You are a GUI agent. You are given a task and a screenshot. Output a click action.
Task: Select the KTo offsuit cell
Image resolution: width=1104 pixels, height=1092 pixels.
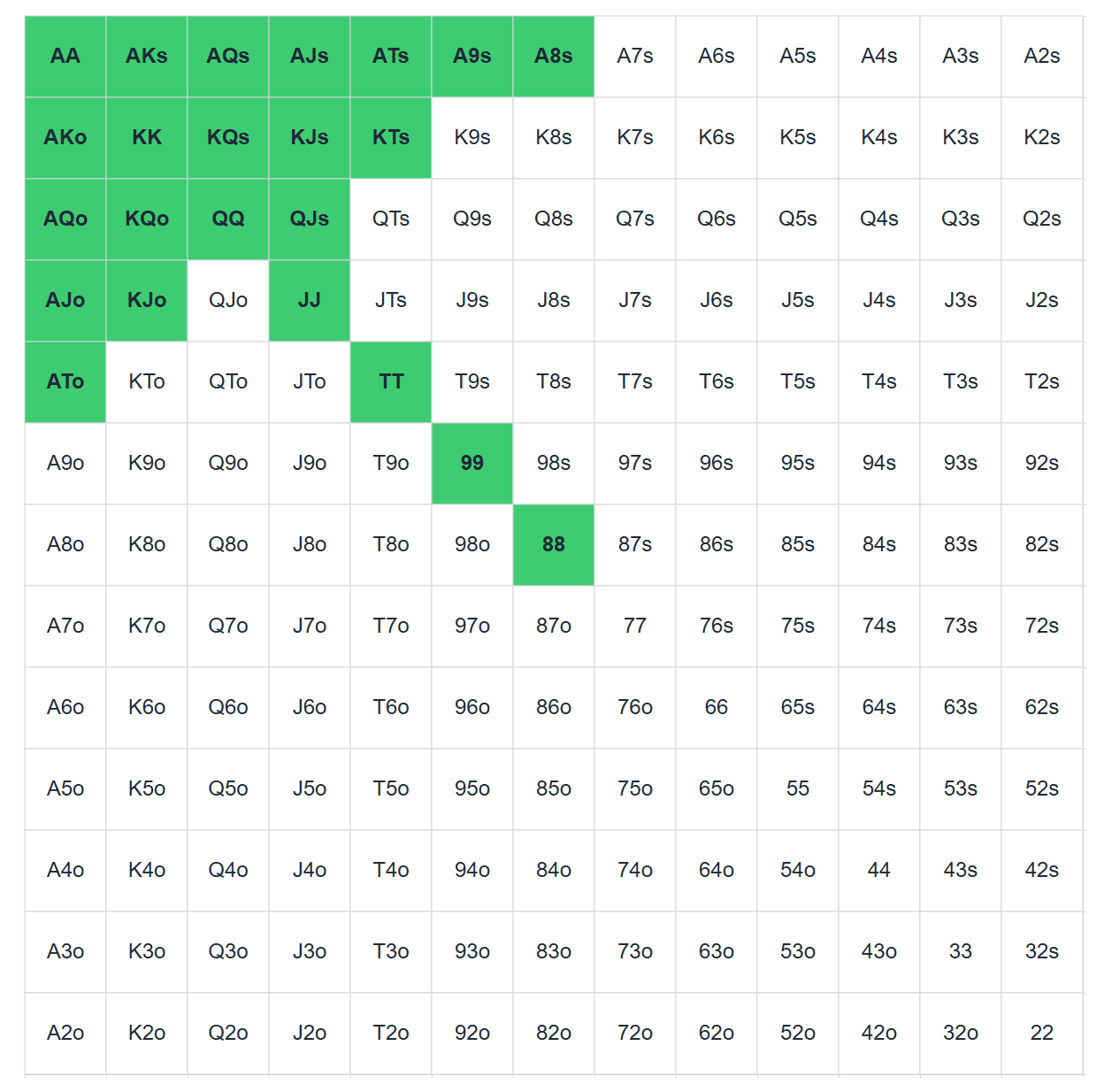[147, 382]
